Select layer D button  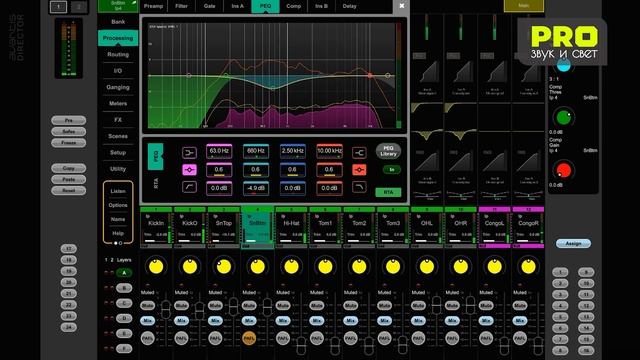click(124, 318)
